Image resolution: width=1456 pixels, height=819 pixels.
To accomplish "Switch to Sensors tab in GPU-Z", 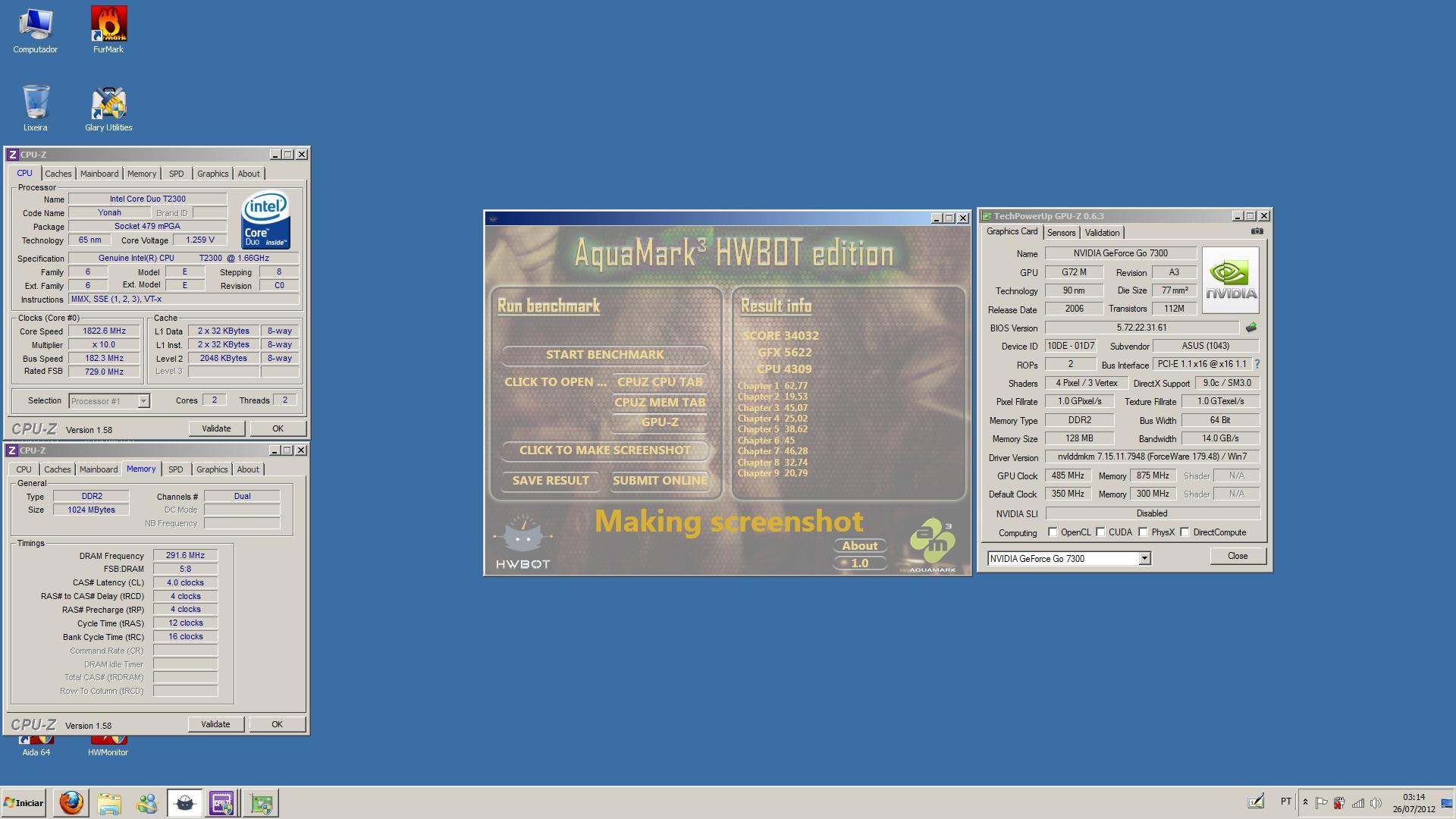I will 1061,233.
